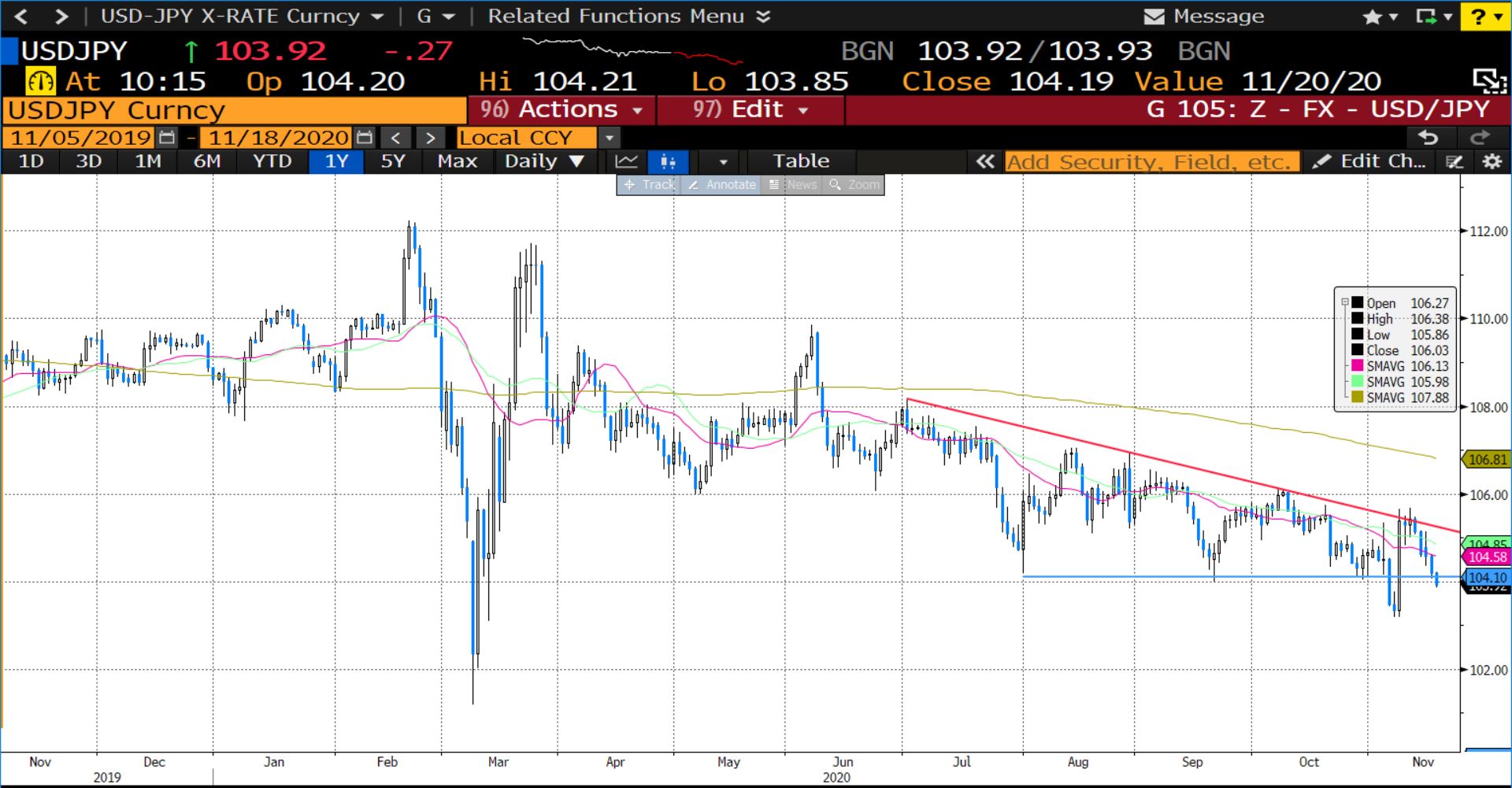Click the USDJPY Curncy security field

235,110
